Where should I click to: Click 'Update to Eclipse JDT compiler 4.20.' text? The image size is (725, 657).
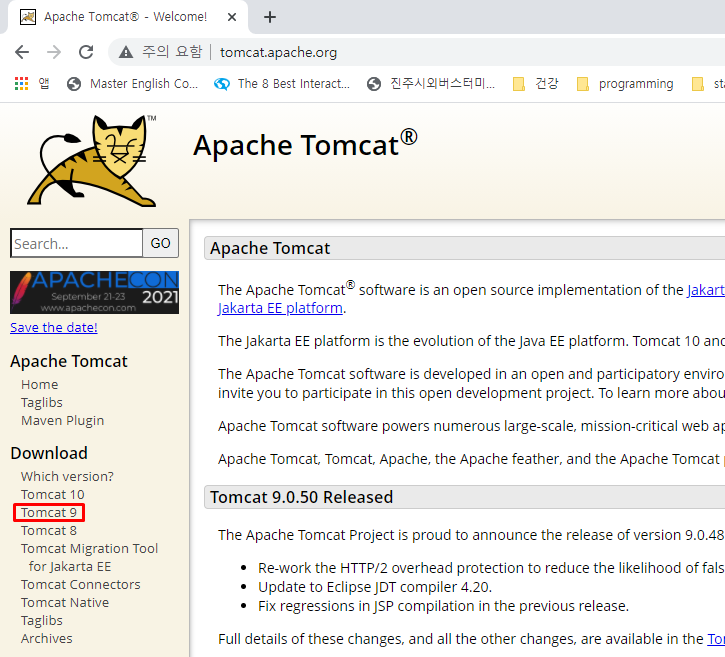(x=375, y=587)
